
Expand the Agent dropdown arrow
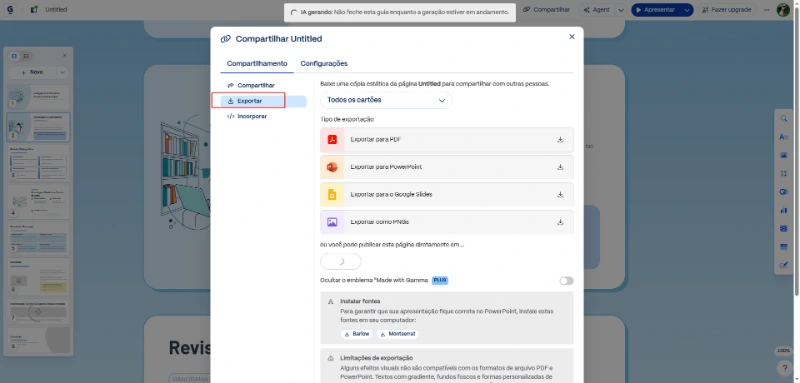pos(621,10)
